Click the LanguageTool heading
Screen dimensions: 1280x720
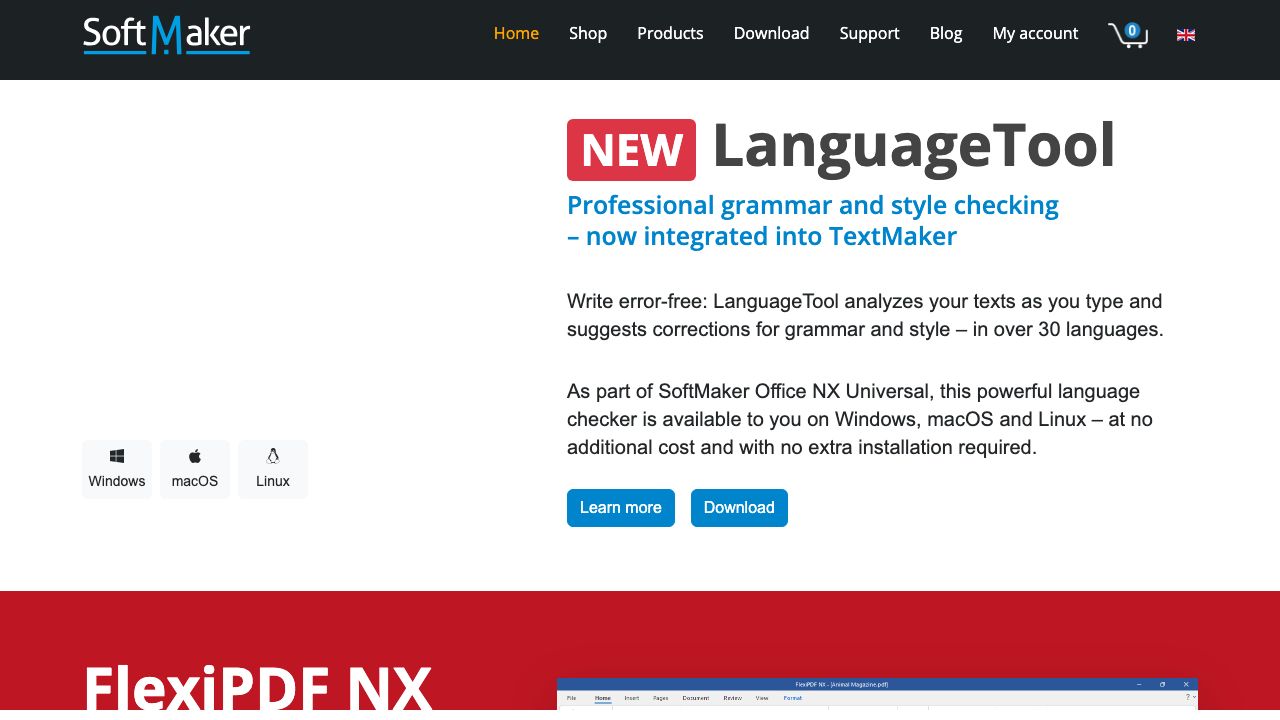[x=913, y=146]
